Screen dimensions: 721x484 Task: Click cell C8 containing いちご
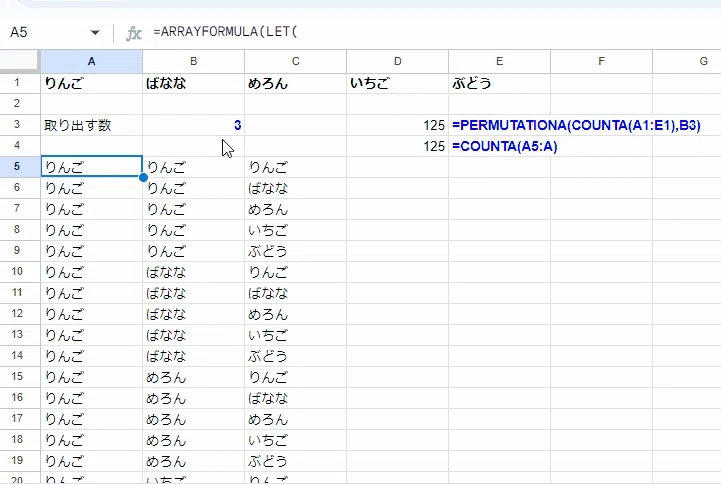296,230
